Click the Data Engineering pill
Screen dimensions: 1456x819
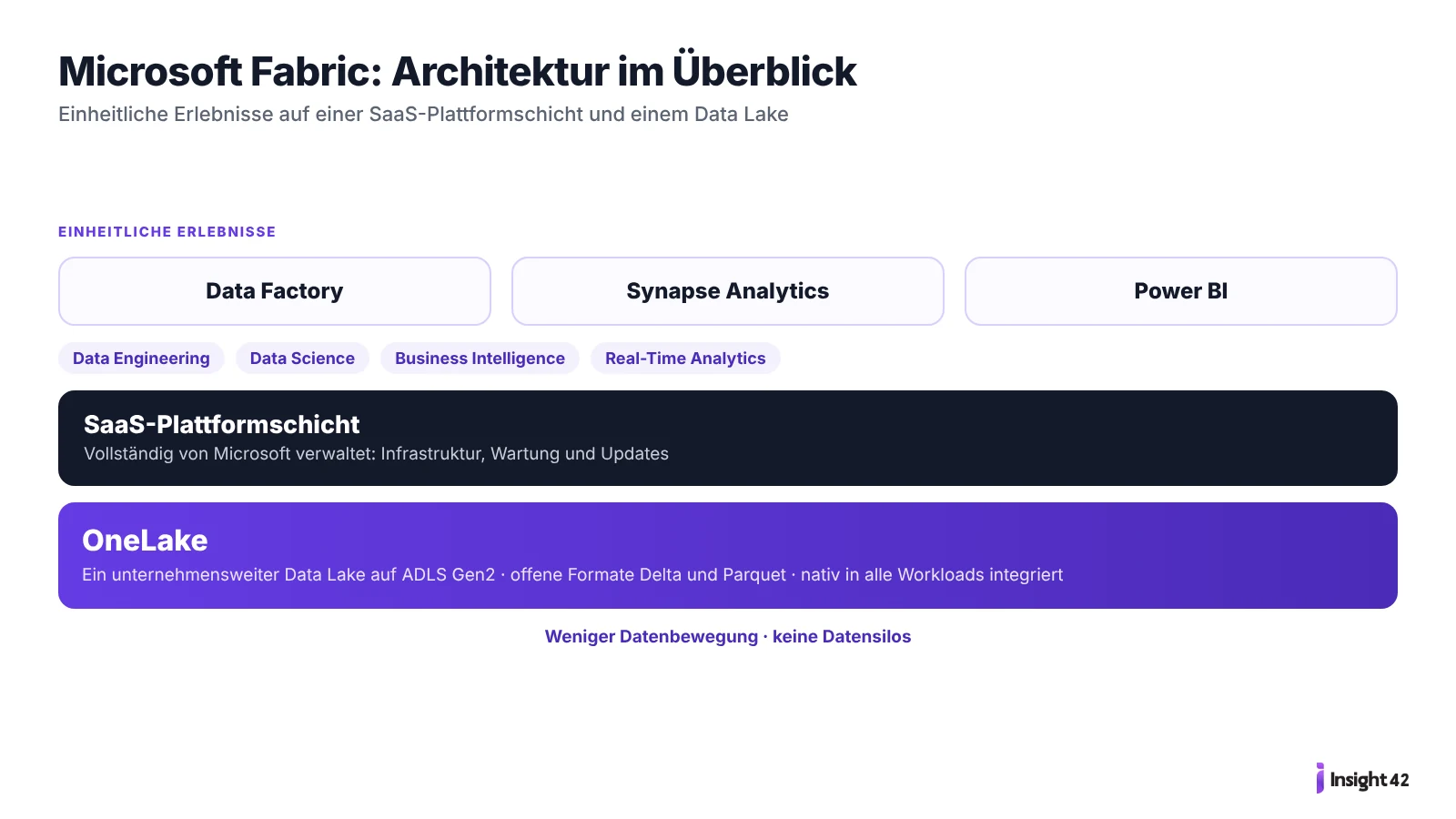(x=141, y=359)
